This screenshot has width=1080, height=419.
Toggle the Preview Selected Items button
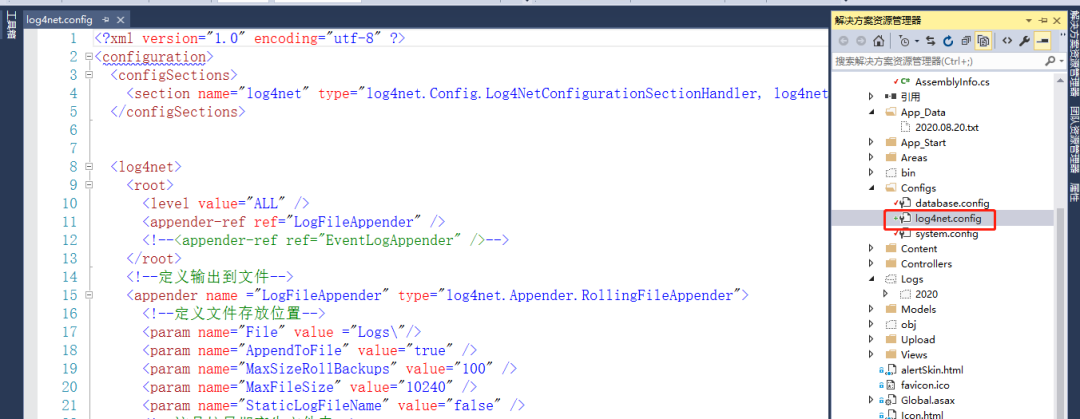click(x=1041, y=41)
